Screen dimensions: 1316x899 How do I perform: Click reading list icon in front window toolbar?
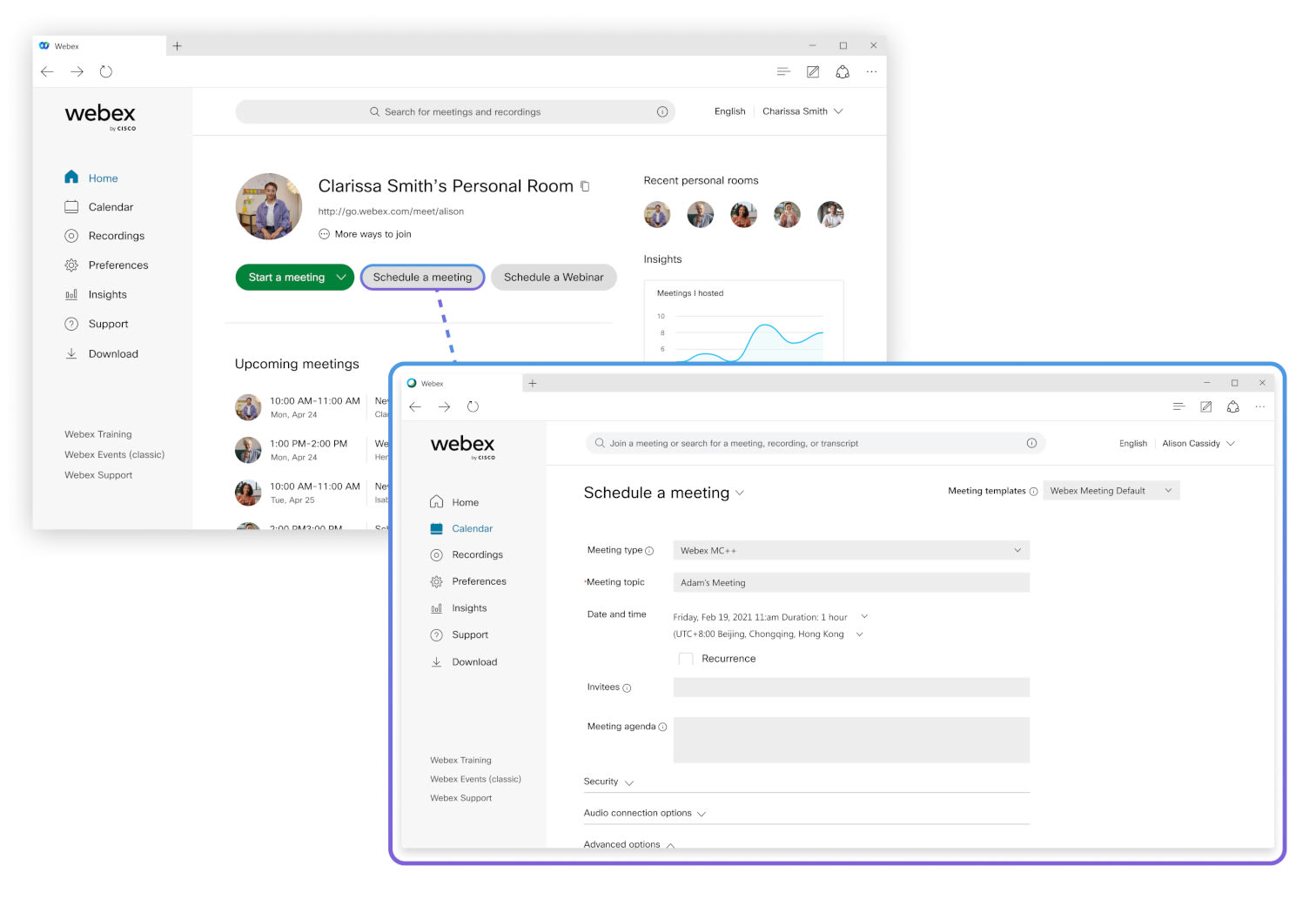(x=1178, y=407)
